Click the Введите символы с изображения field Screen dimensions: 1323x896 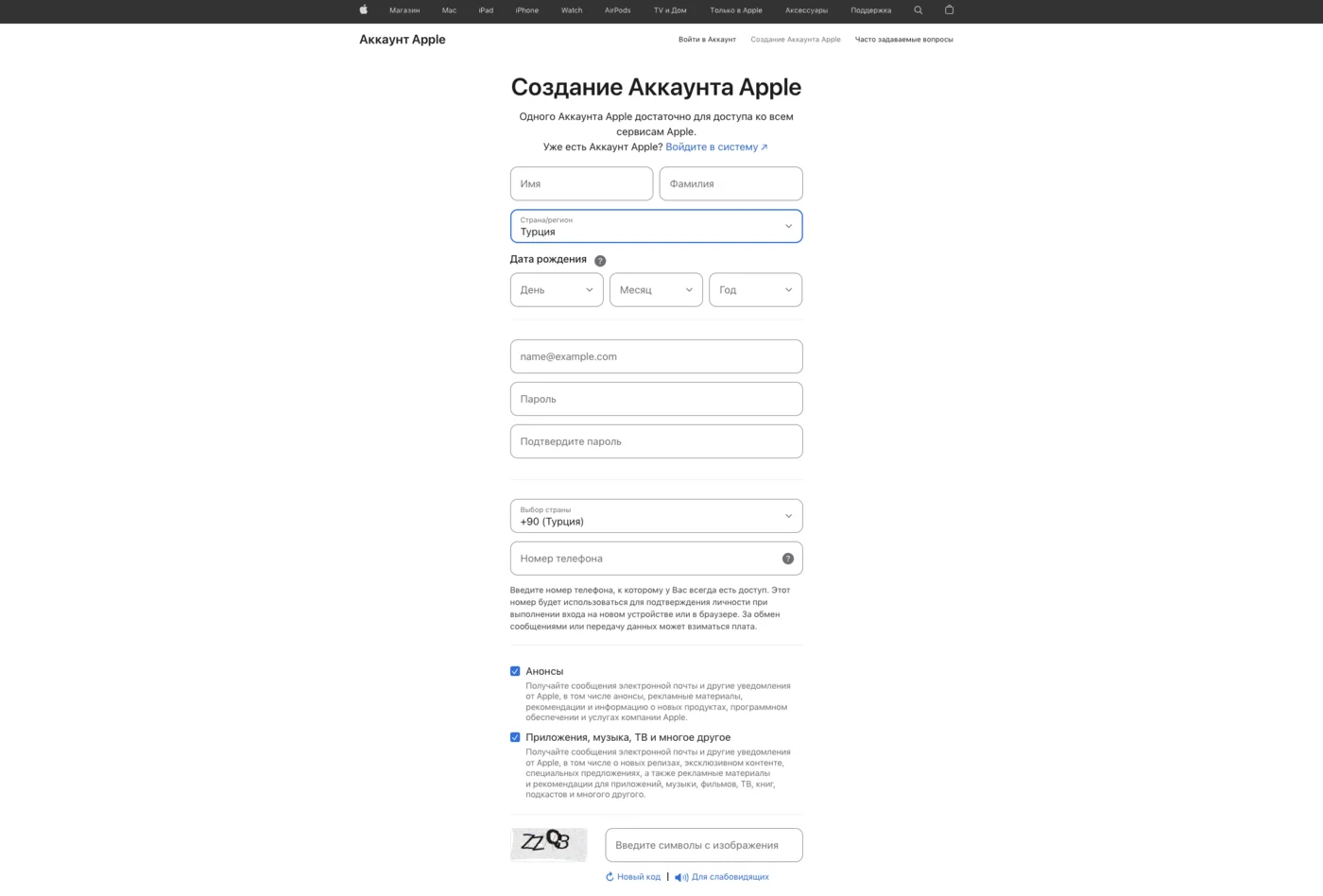pyautogui.click(x=704, y=845)
